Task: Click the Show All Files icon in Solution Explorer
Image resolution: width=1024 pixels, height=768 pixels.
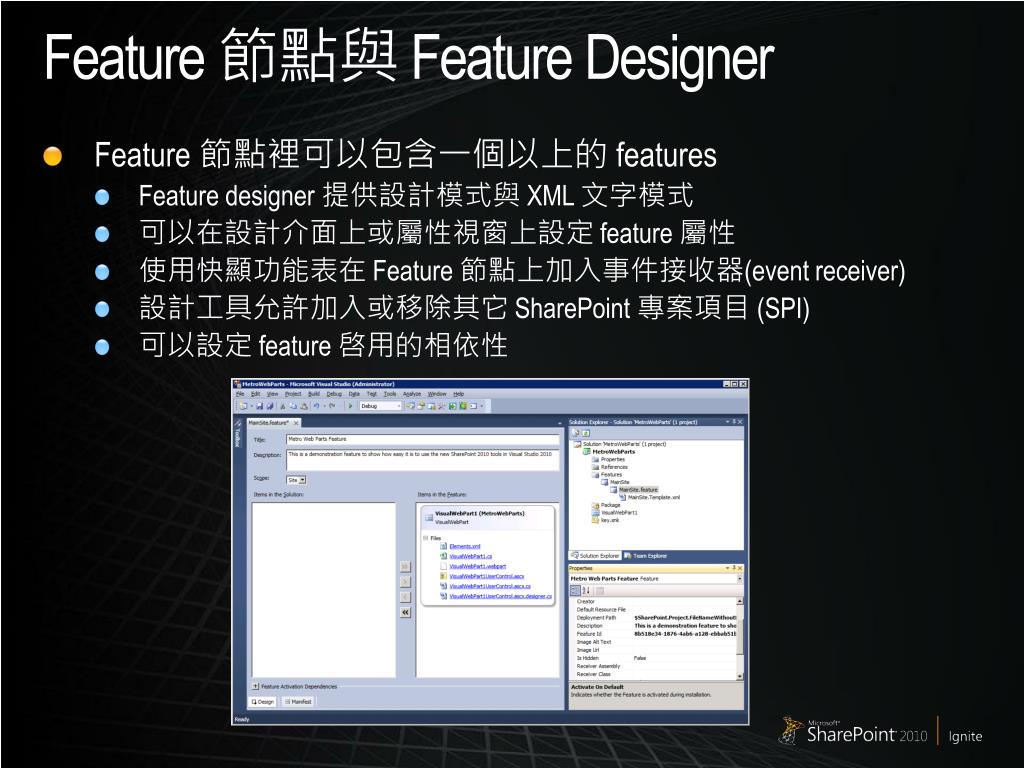Action: [586, 433]
